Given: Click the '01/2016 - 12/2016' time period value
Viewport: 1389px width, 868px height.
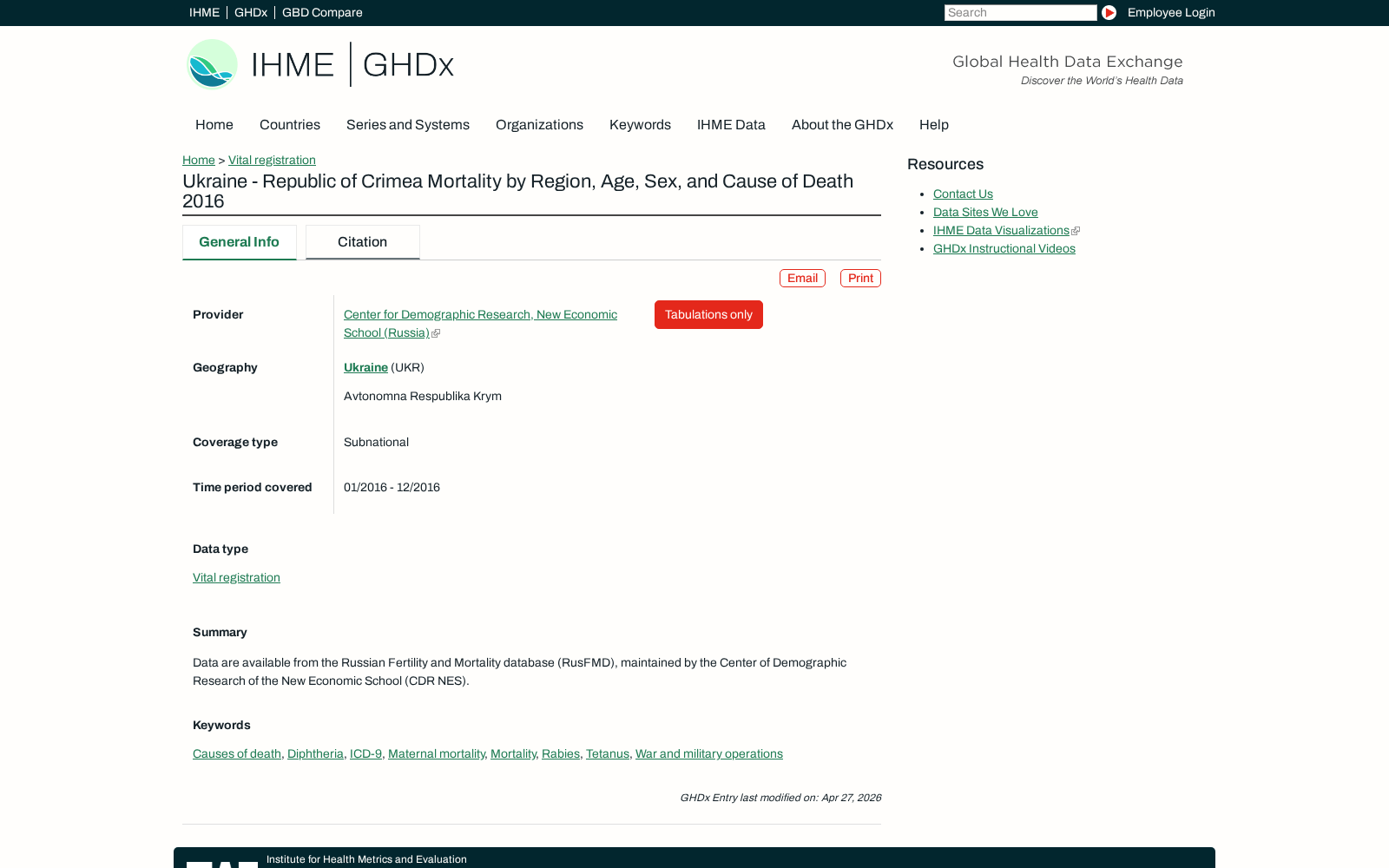Looking at the screenshot, I should click(x=392, y=487).
